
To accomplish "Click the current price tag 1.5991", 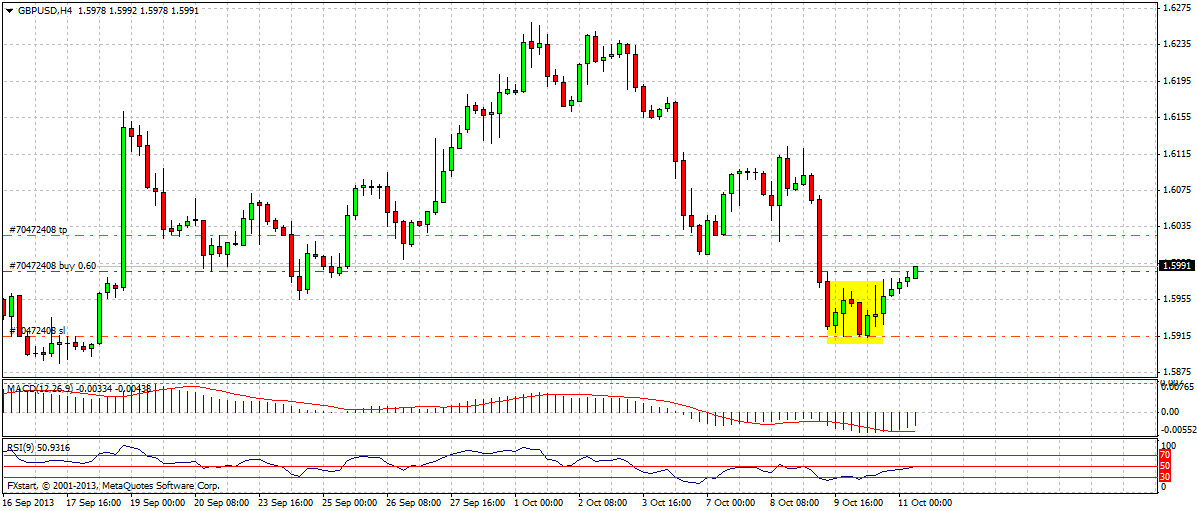I will pyautogui.click(x=1176, y=265).
